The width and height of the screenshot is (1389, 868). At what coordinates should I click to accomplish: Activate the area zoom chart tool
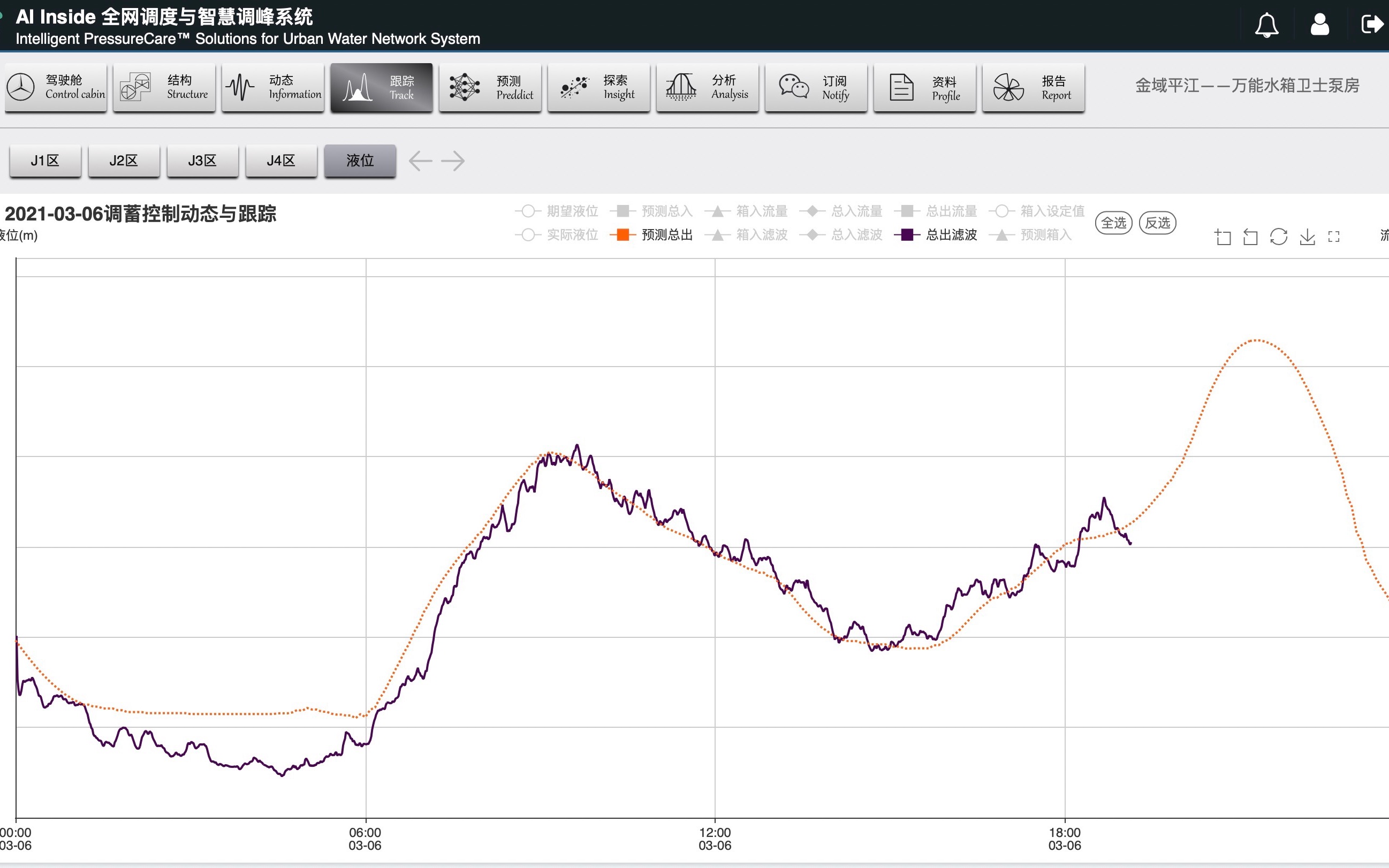click(1223, 237)
